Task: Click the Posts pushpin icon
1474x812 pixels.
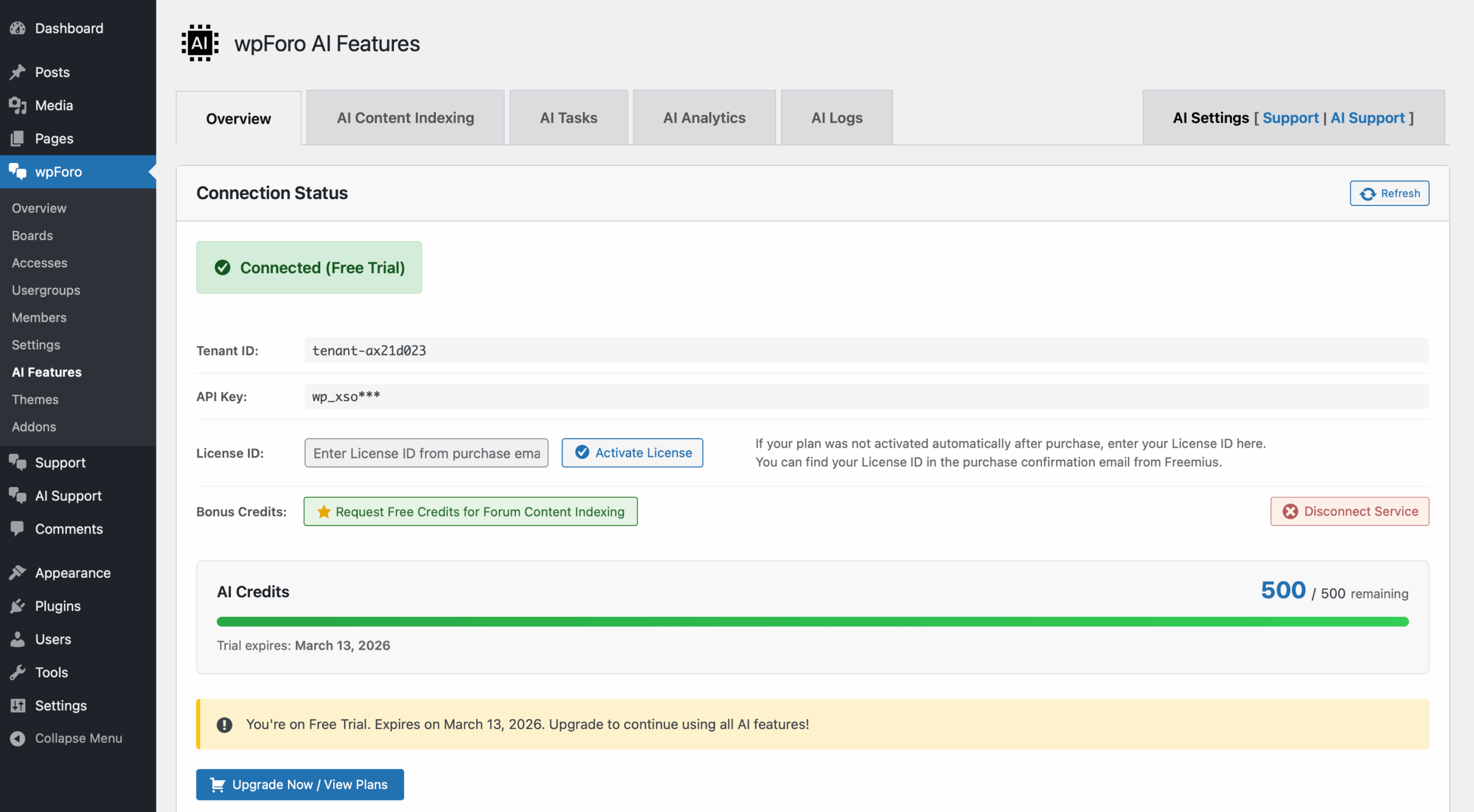Action: pos(18,72)
